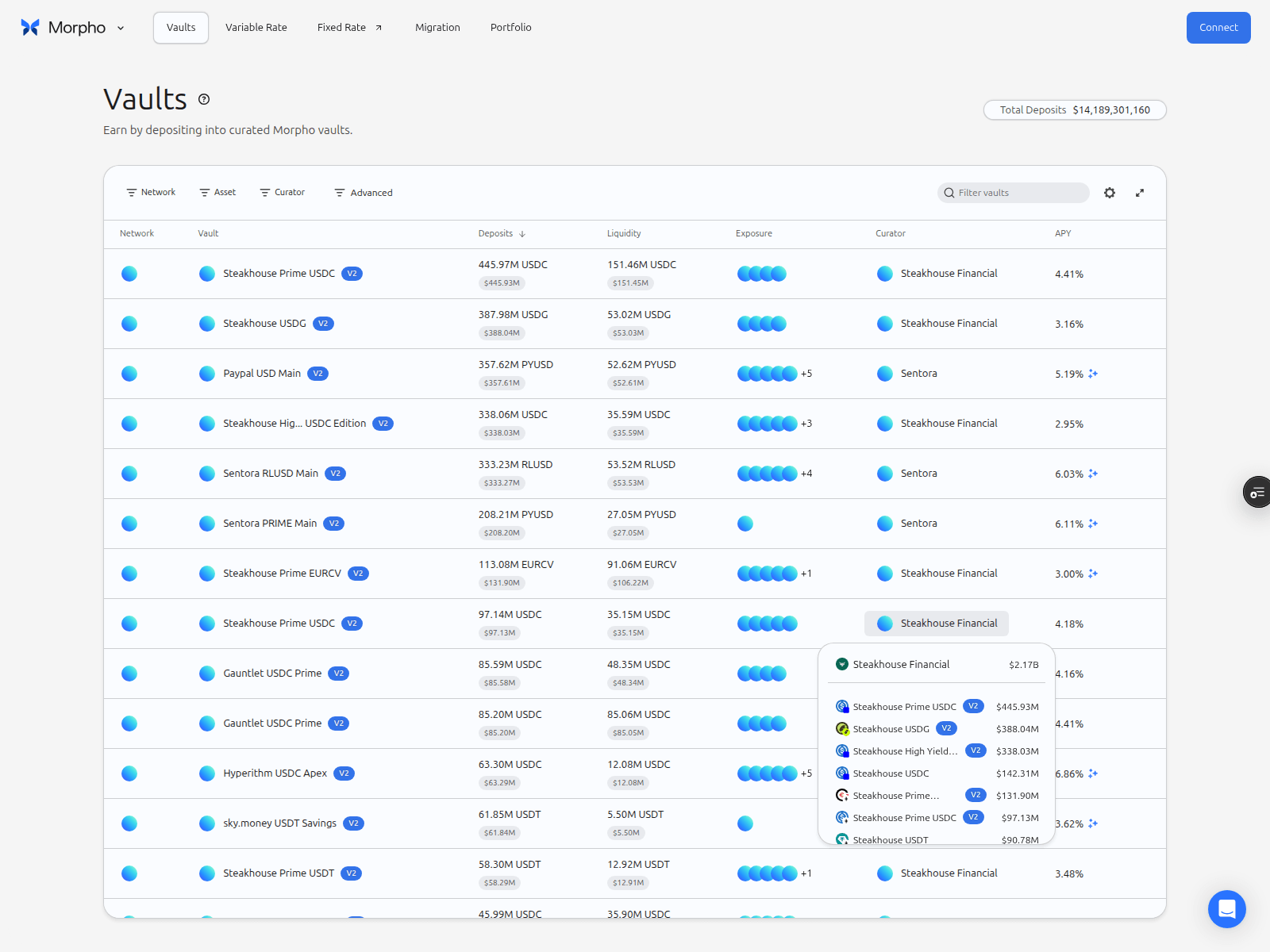This screenshot has height=952, width=1270.
Task: Click the APY column header
Action: [1063, 234]
